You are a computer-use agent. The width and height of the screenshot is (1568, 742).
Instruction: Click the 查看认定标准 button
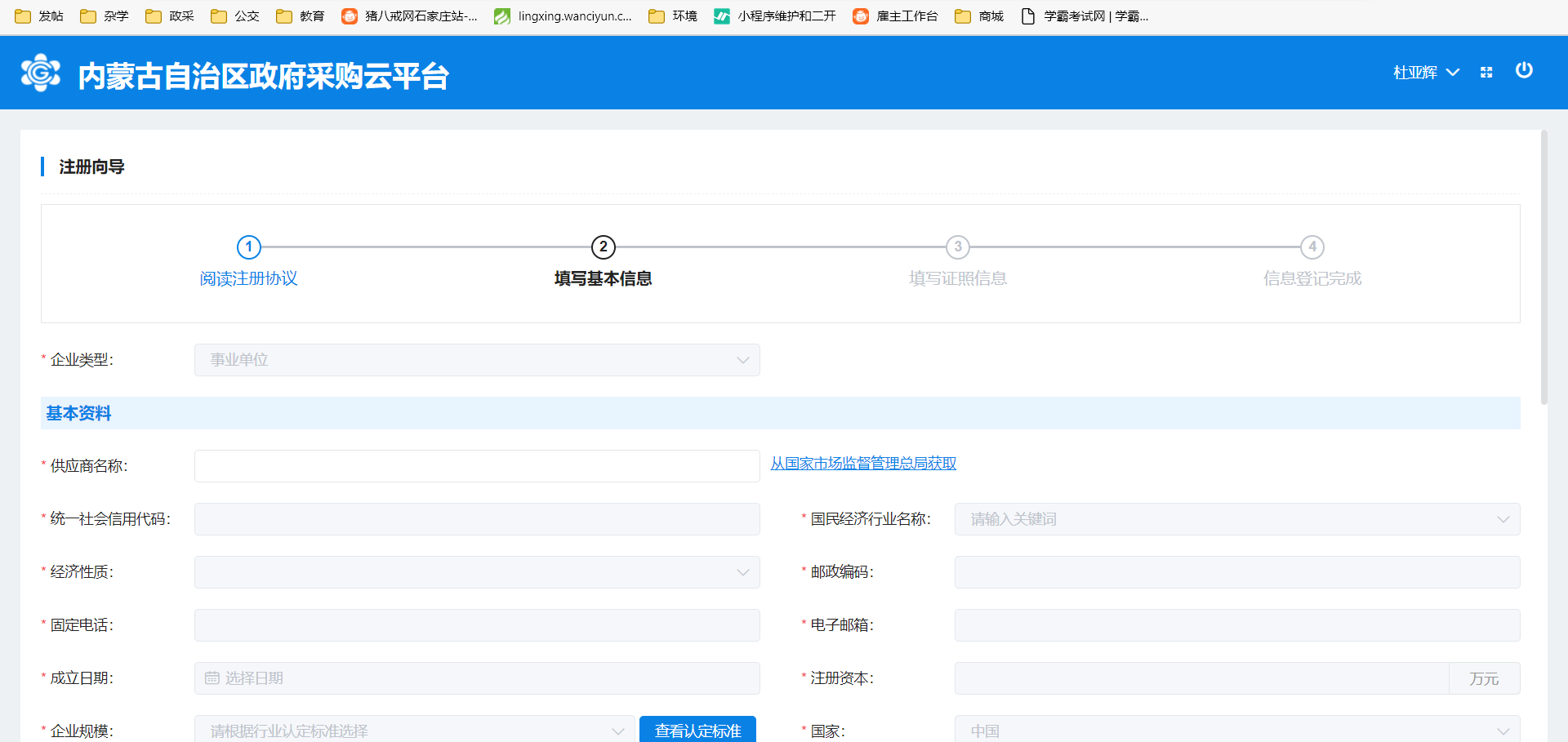[697, 730]
